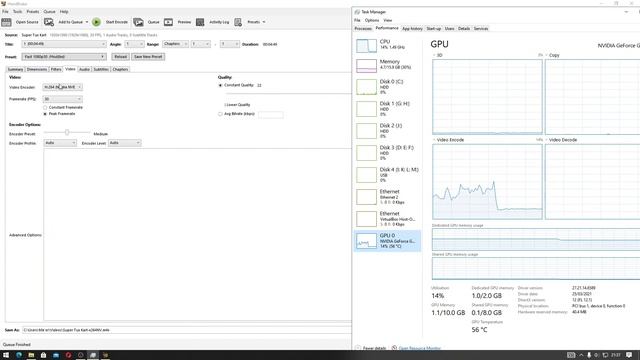640x360 pixels.
Task: Select the Peak Framerate radio button
Action: pyautogui.click(x=45, y=114)
